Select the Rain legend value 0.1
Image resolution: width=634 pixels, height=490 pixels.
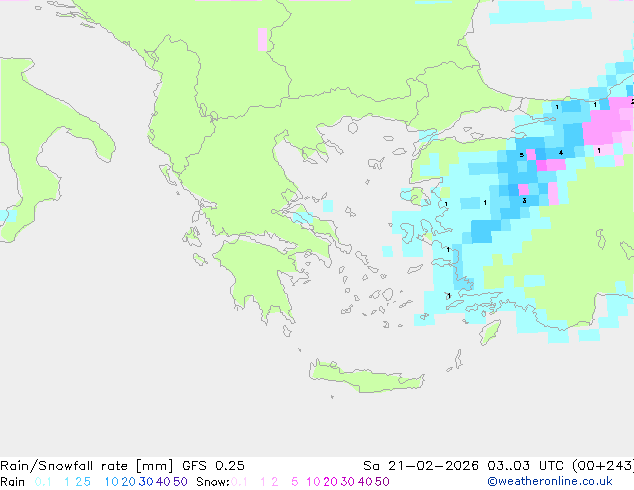coord(43,482)
